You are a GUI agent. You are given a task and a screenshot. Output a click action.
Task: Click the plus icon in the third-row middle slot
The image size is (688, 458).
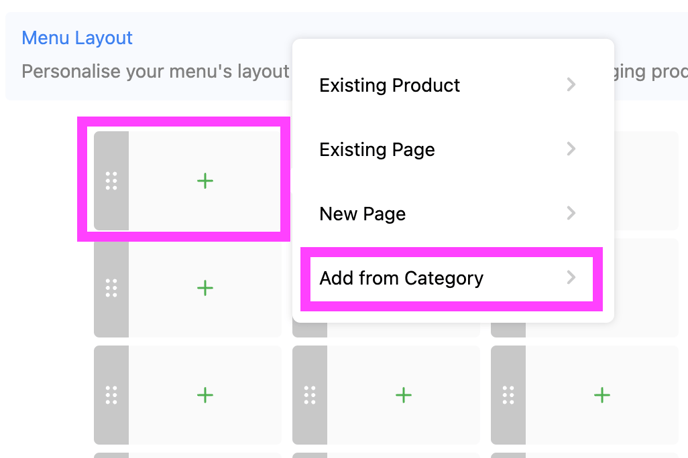[403, 395]
